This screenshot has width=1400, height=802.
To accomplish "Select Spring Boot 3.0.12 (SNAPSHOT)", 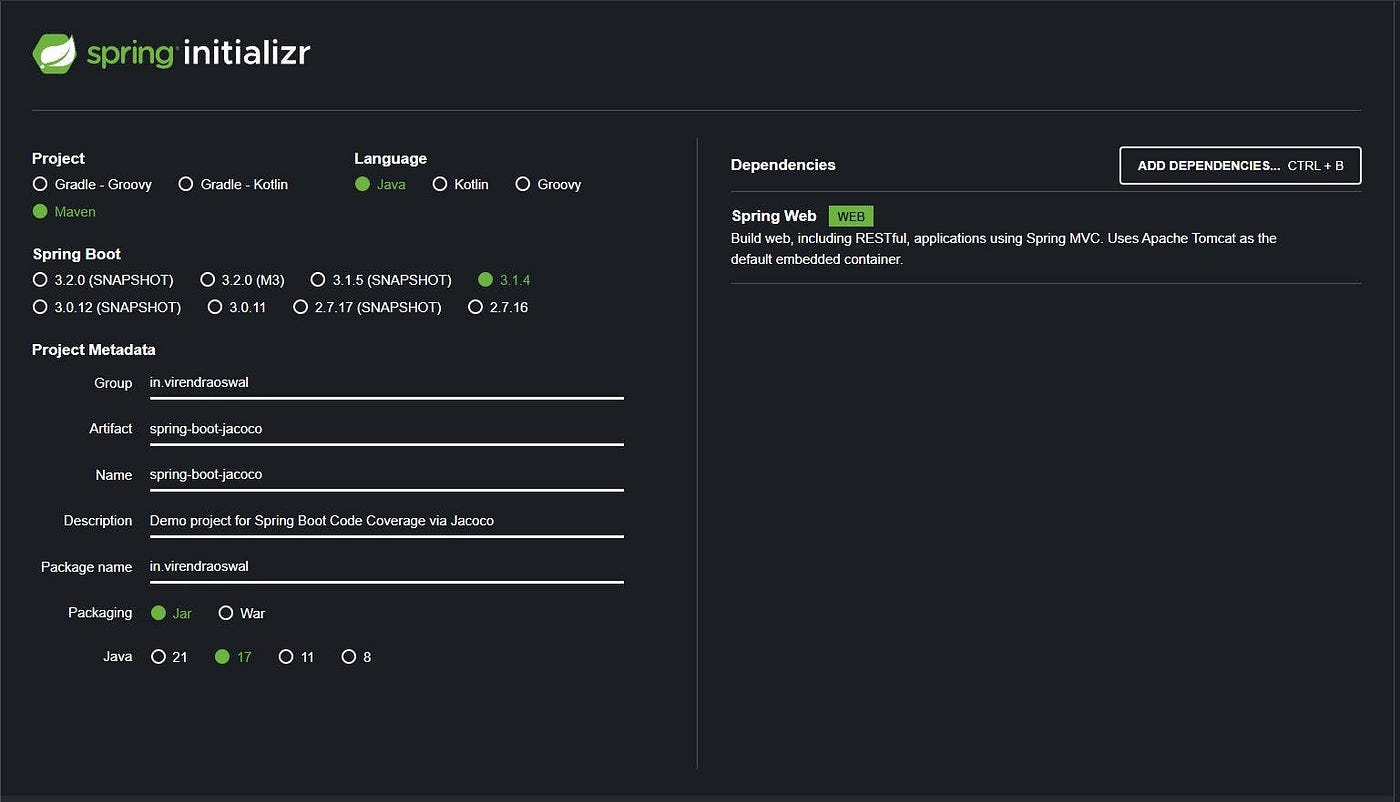I will [107, 307].
